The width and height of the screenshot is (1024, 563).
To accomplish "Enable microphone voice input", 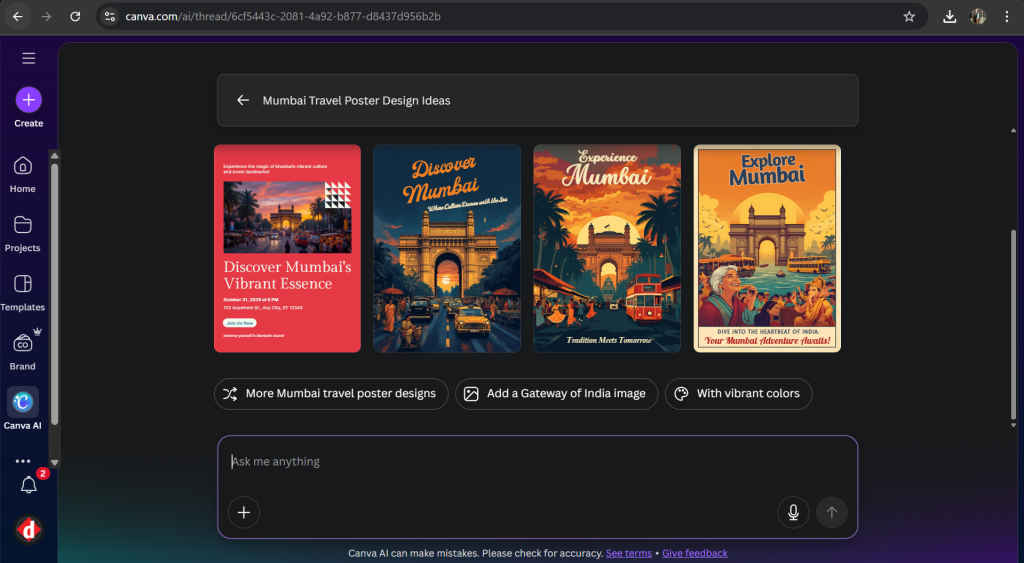I will point(793,513).
